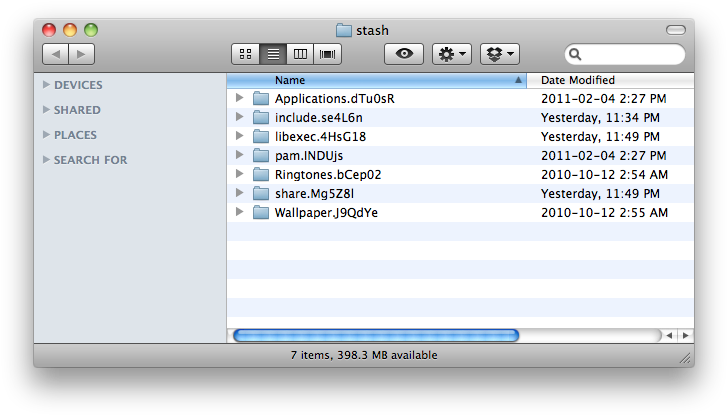
Task: Switch to Cover Flow view
Action: pyautogui.click(x=327, y=54)
